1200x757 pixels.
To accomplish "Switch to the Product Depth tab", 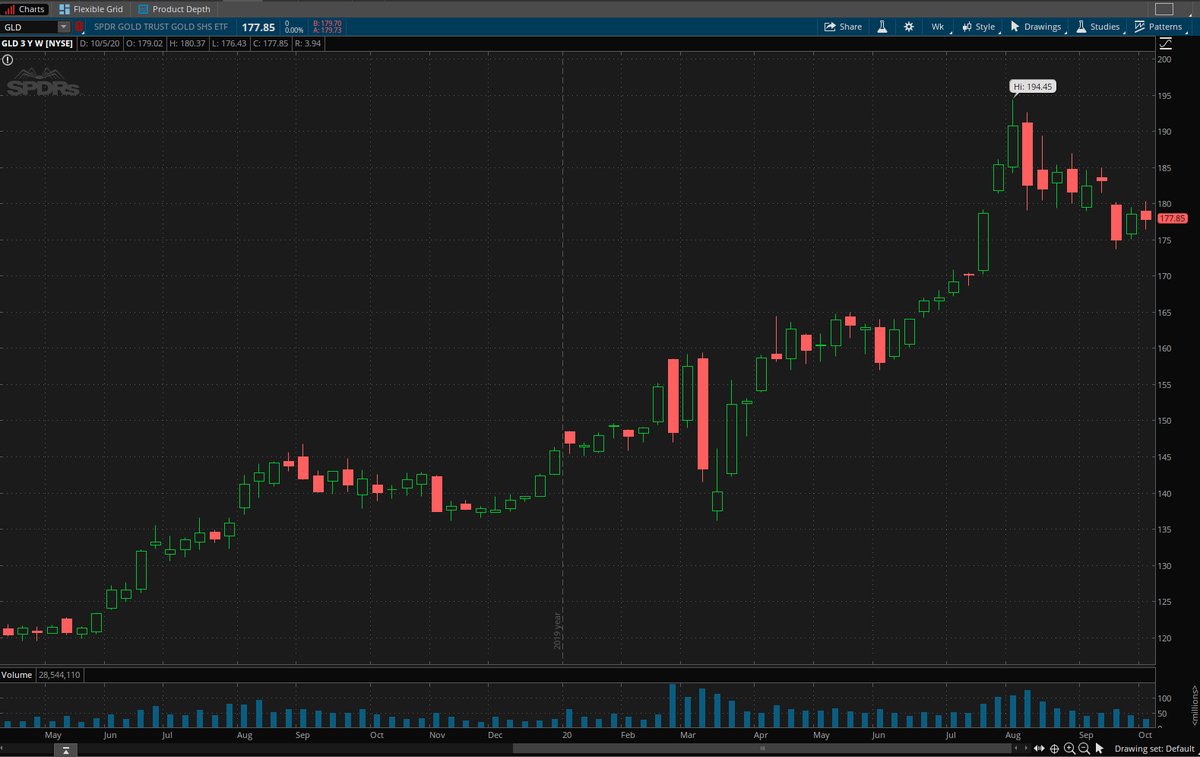I will [174, 8].
